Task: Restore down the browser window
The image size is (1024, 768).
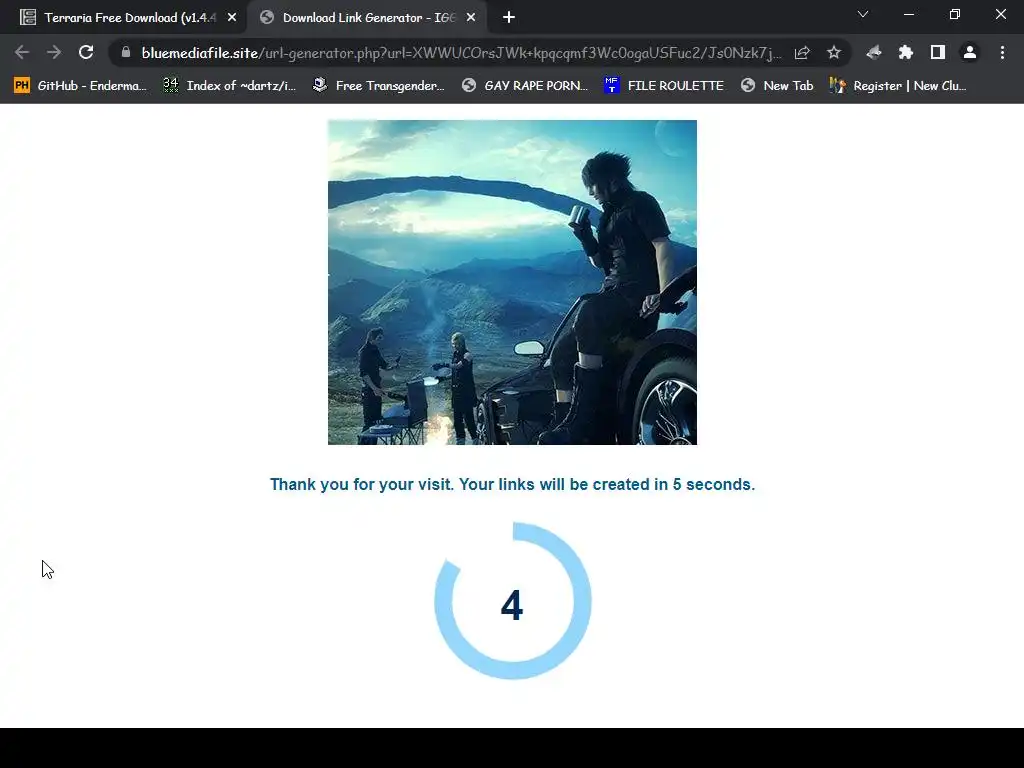Action: (954, 14)
